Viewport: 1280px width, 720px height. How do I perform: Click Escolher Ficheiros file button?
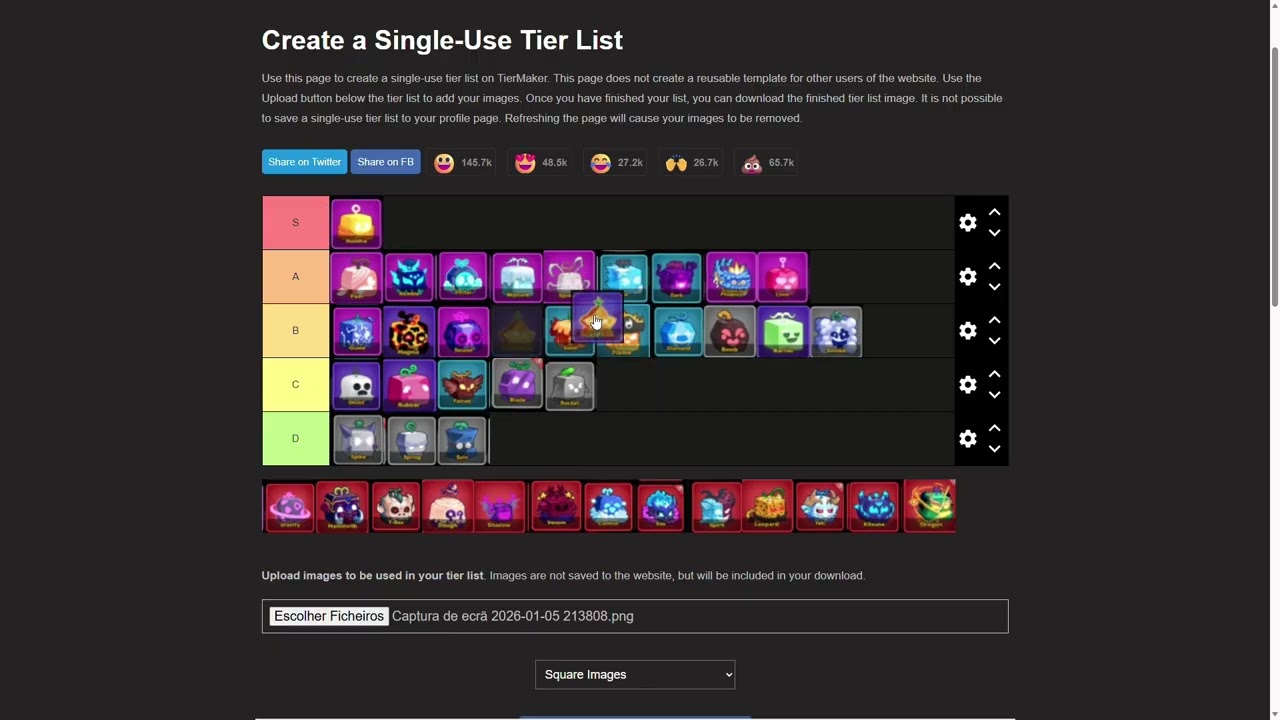(329, 616)
